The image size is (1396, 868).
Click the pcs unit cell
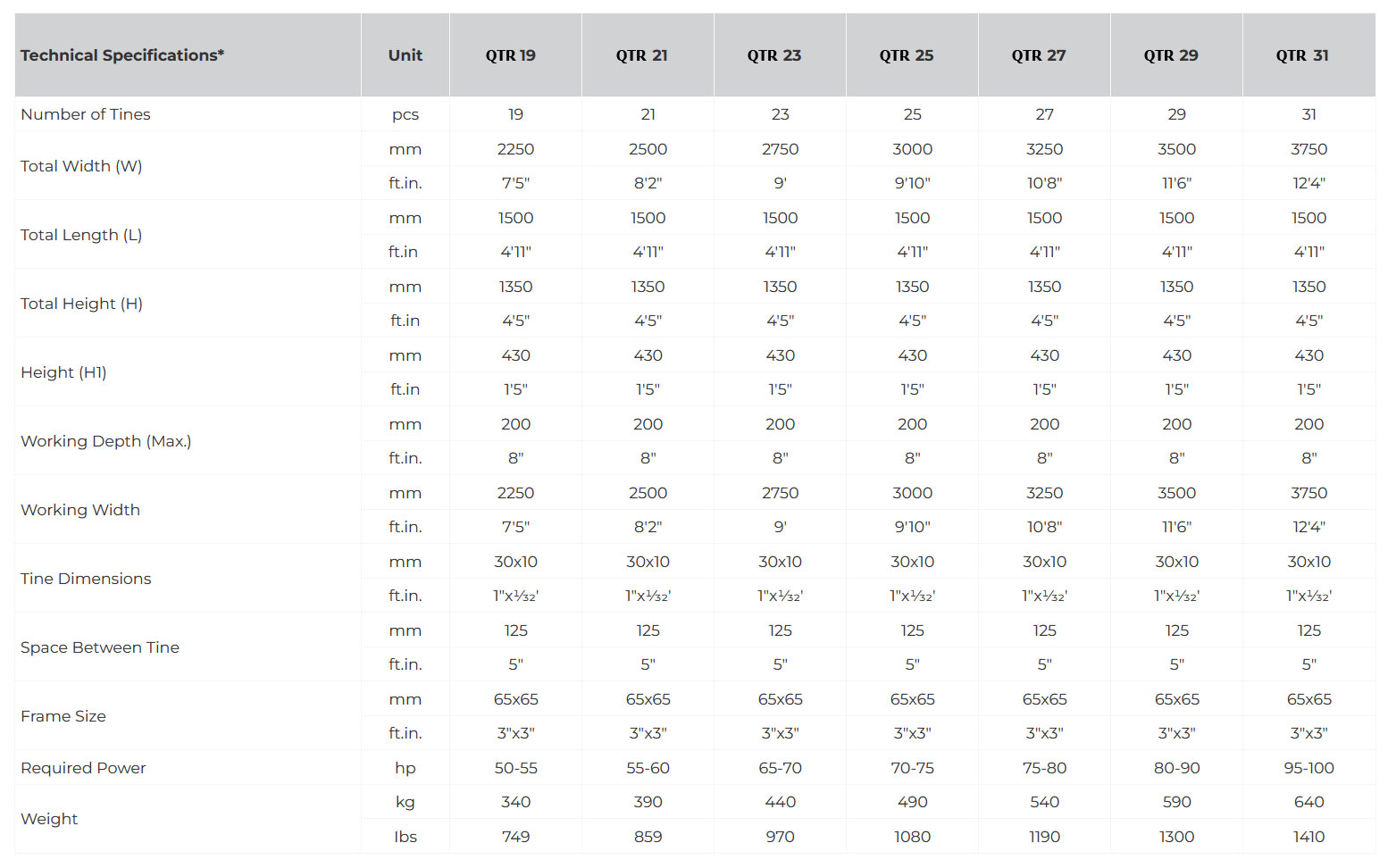405,114
